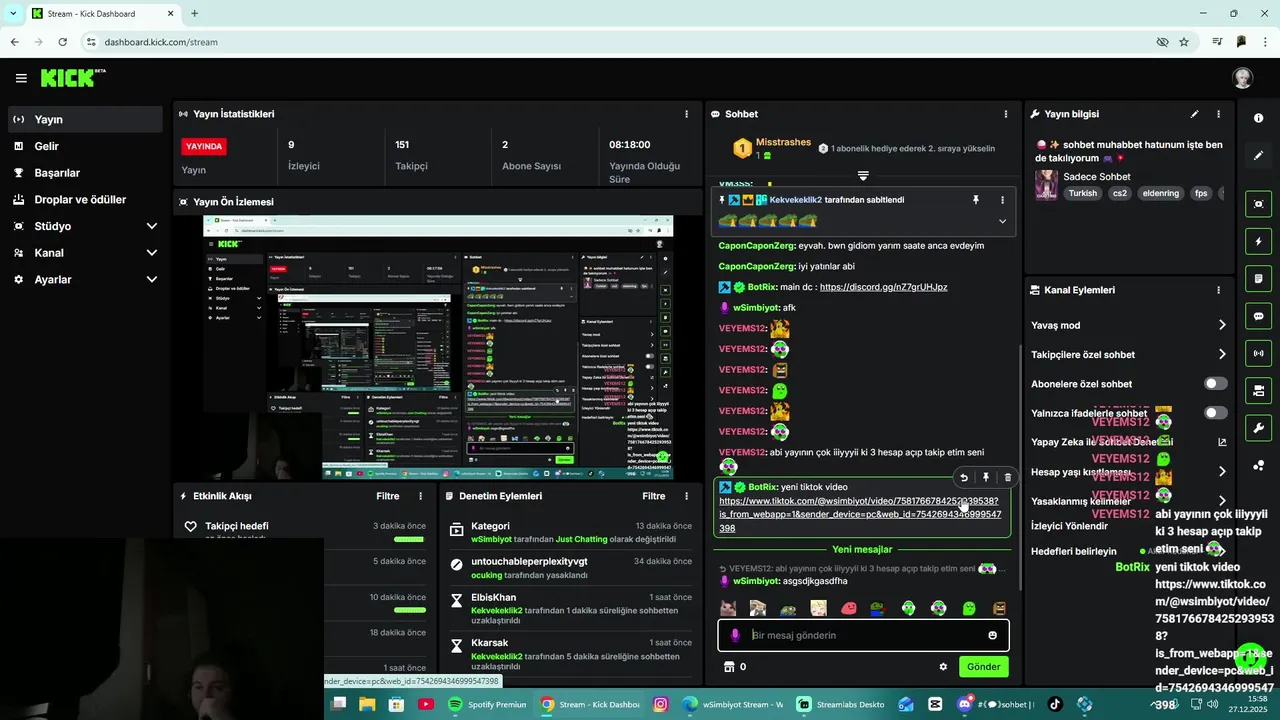Open the emoji picker in message box
Screen dimensions: 1280x720
[x=992, y=635]
